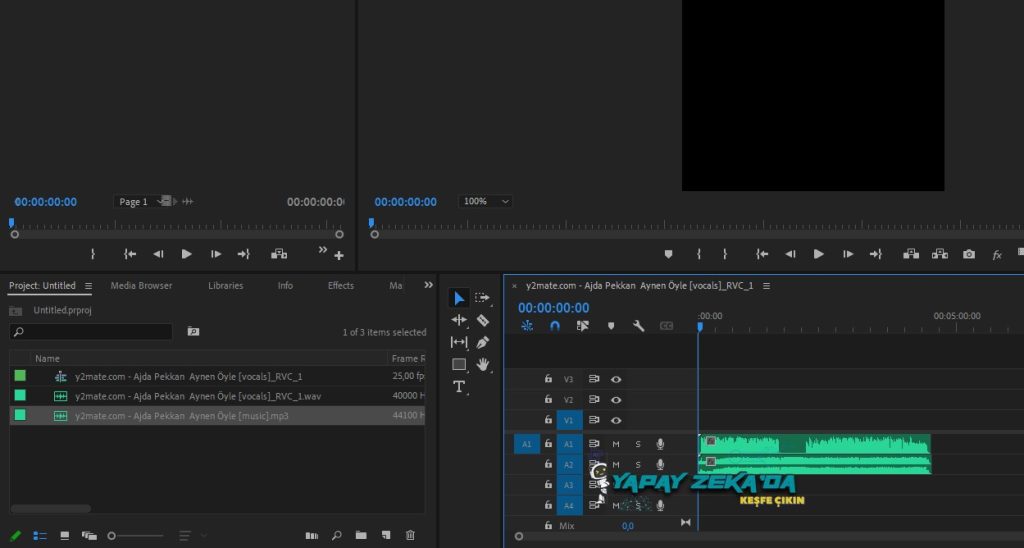Play the Source monitor
The width and height of the screenshot is (1024, 548).
187,254
